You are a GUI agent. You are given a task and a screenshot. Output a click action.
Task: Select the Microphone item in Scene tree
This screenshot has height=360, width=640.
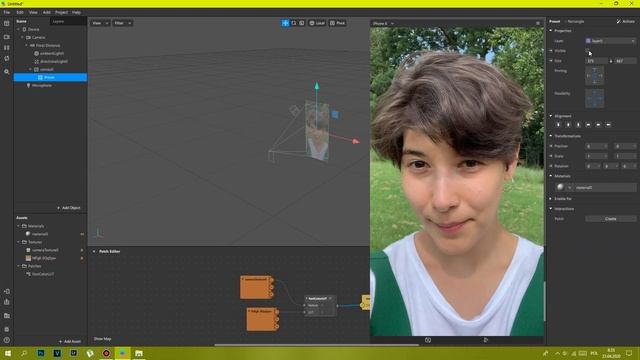pyautogui.click(x=42, y=85)
